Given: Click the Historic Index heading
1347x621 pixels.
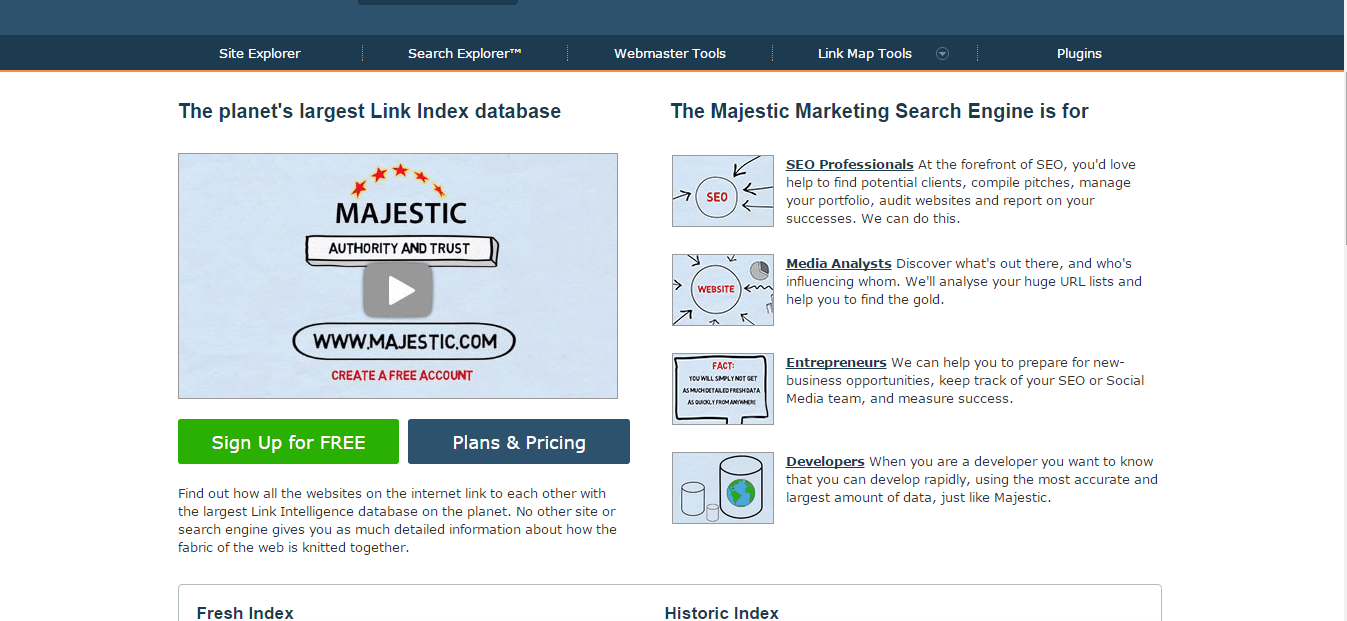Looking at the screenshot, I should [721, 613].
